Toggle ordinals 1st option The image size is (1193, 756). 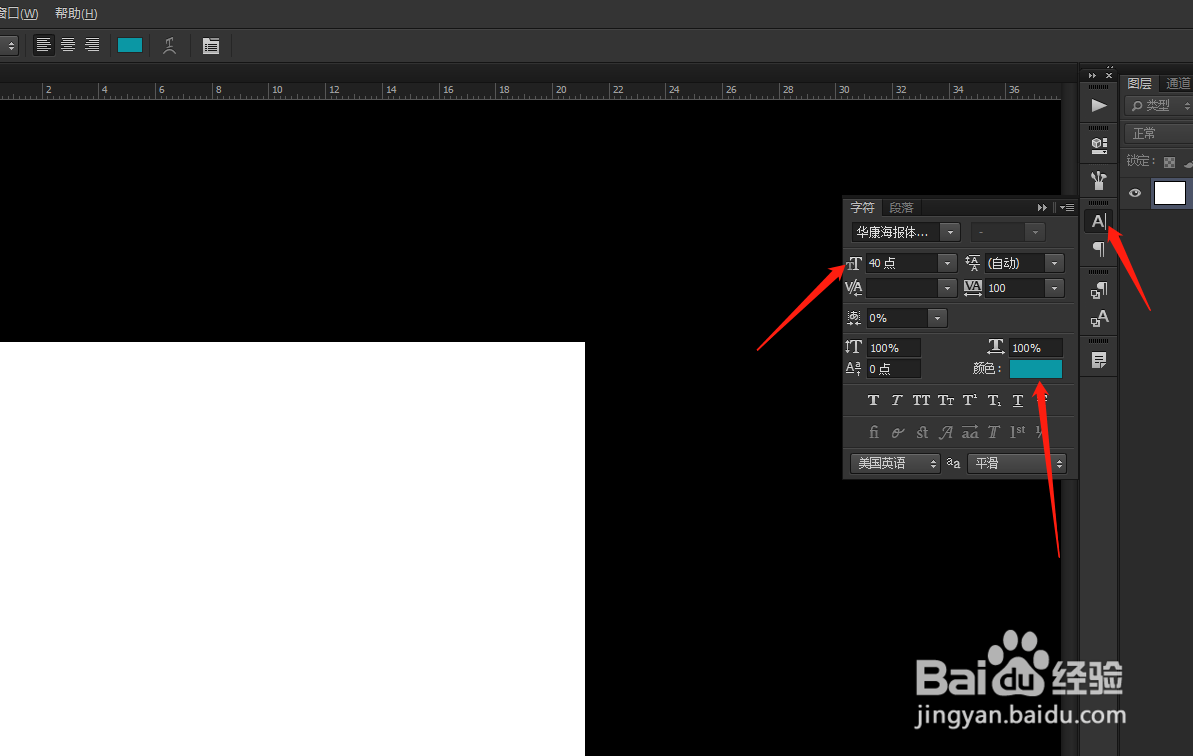click(x=1018, y=431)
